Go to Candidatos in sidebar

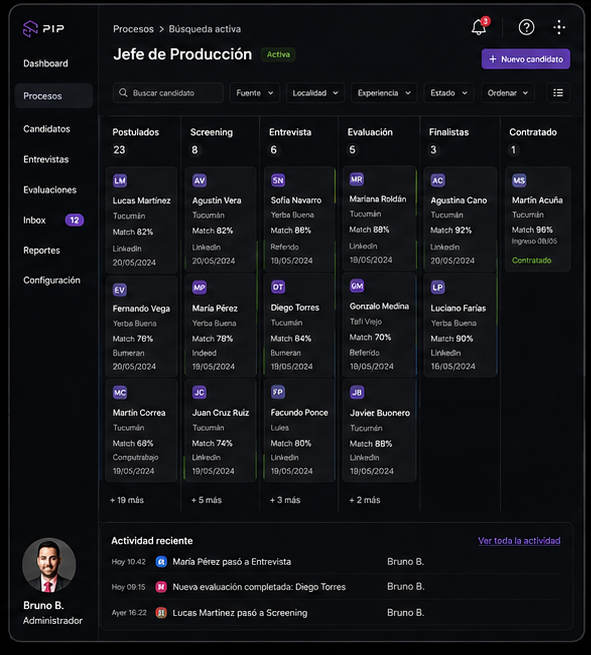click(x=47, y=129)
